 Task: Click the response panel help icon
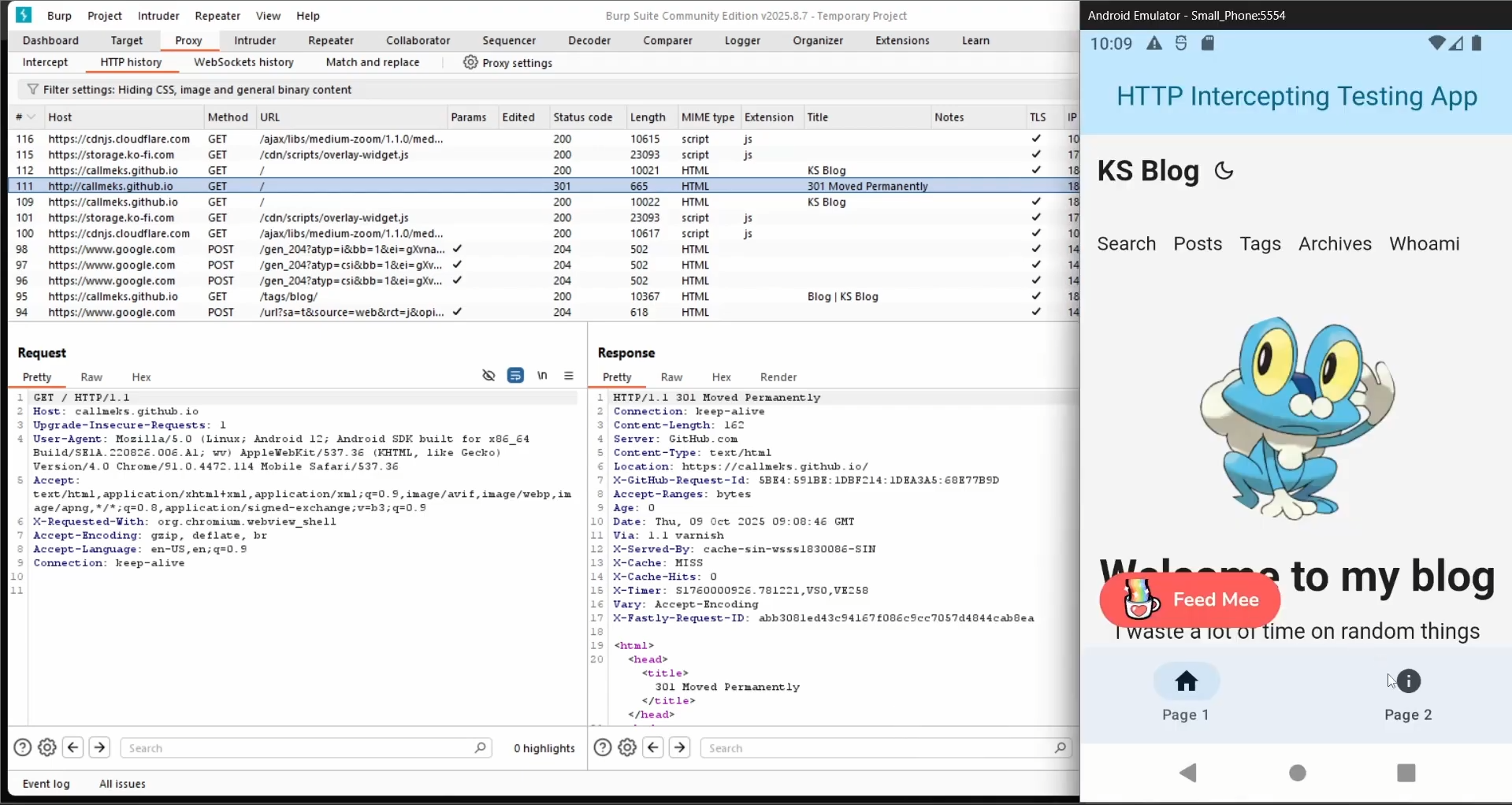(x=603, y=747)
